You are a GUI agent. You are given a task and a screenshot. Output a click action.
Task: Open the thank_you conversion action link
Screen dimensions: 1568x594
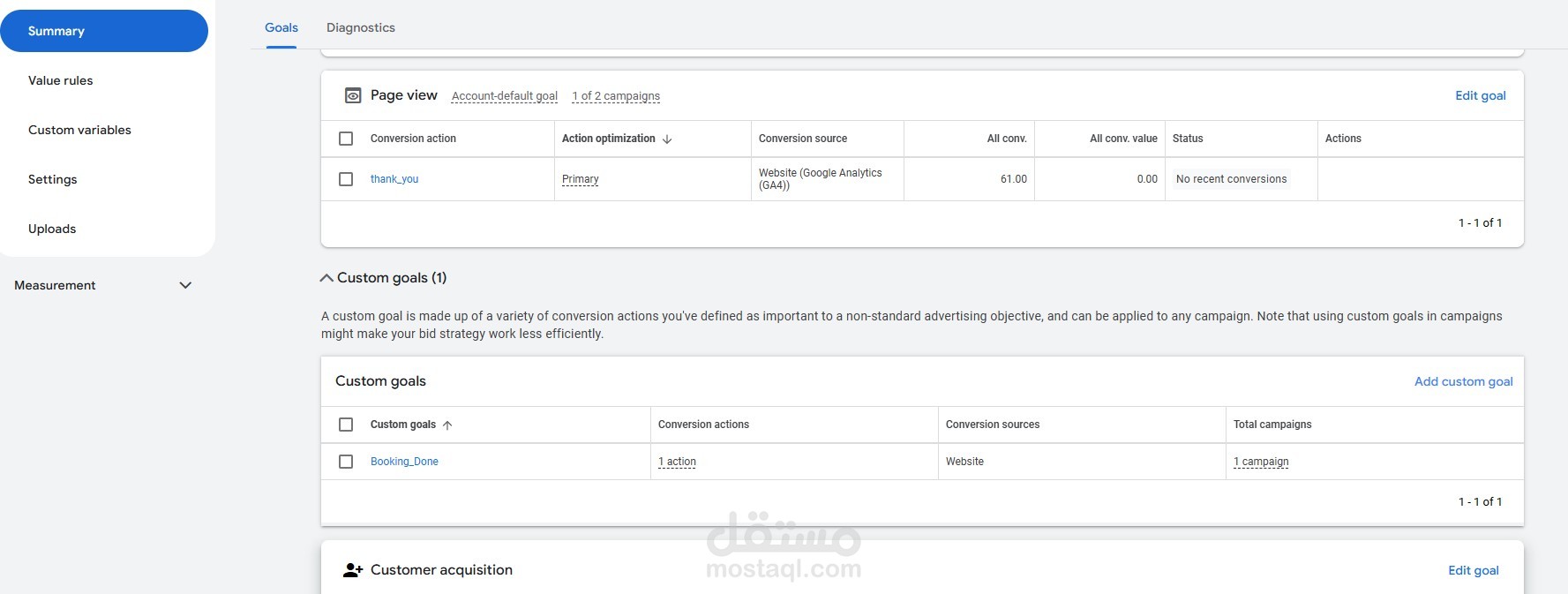(x=394, y=179)
